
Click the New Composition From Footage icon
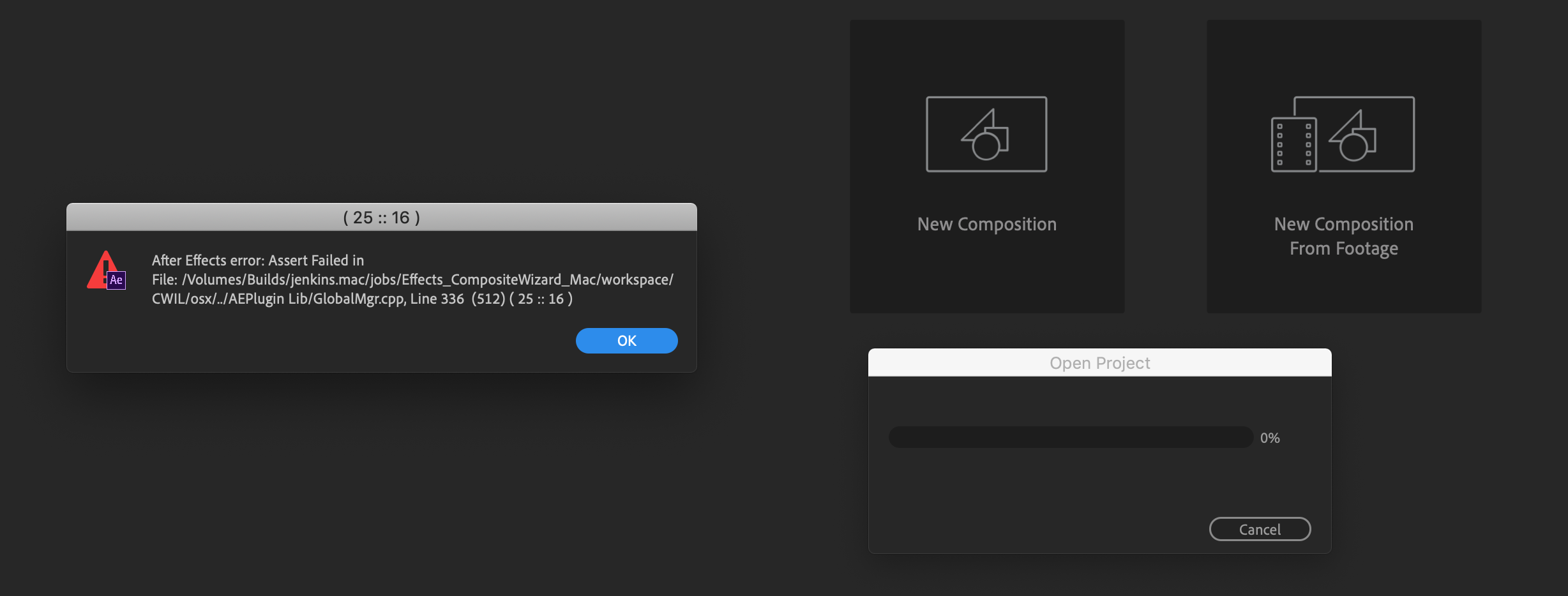point(1343,134)
